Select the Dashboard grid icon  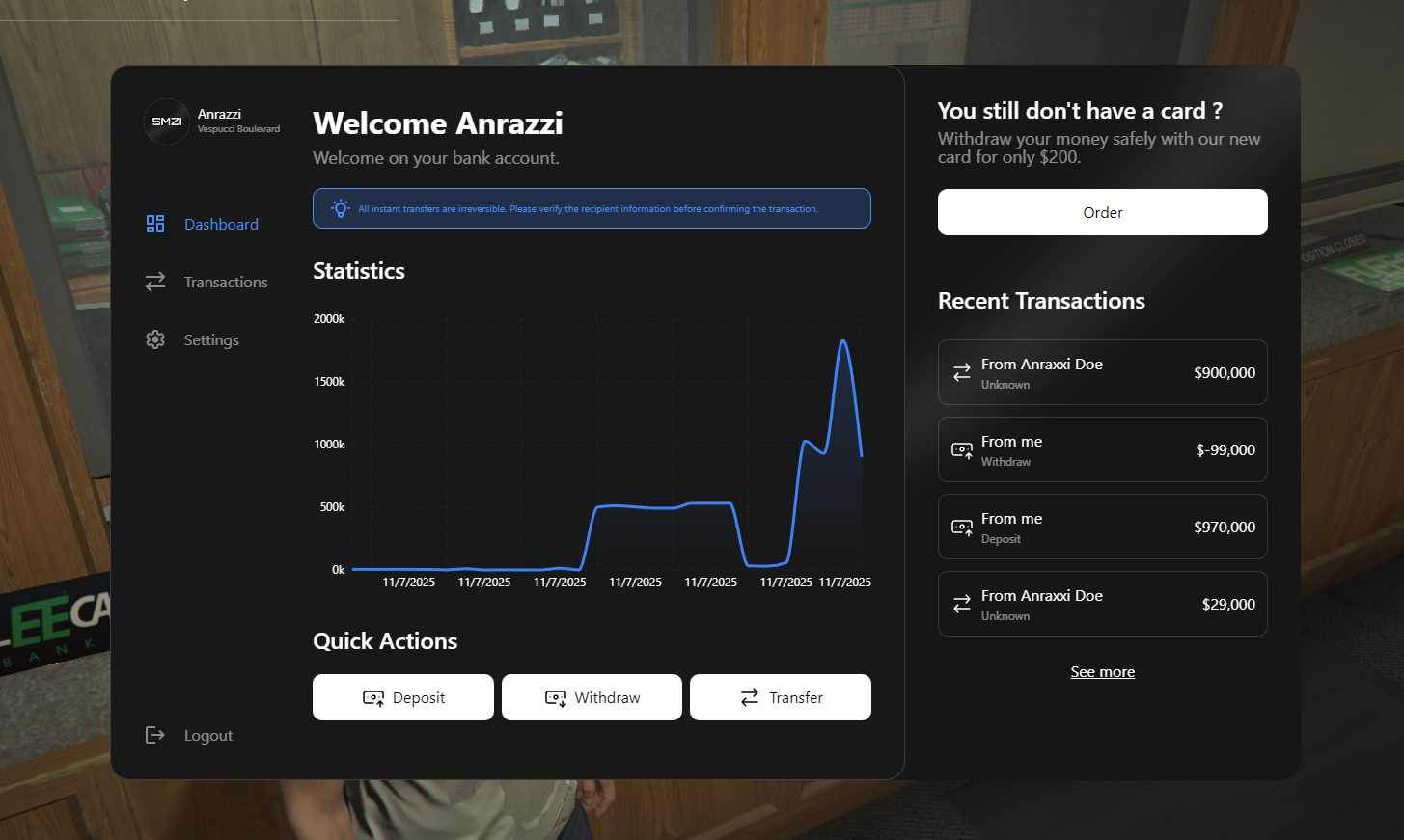coord(155,224)
